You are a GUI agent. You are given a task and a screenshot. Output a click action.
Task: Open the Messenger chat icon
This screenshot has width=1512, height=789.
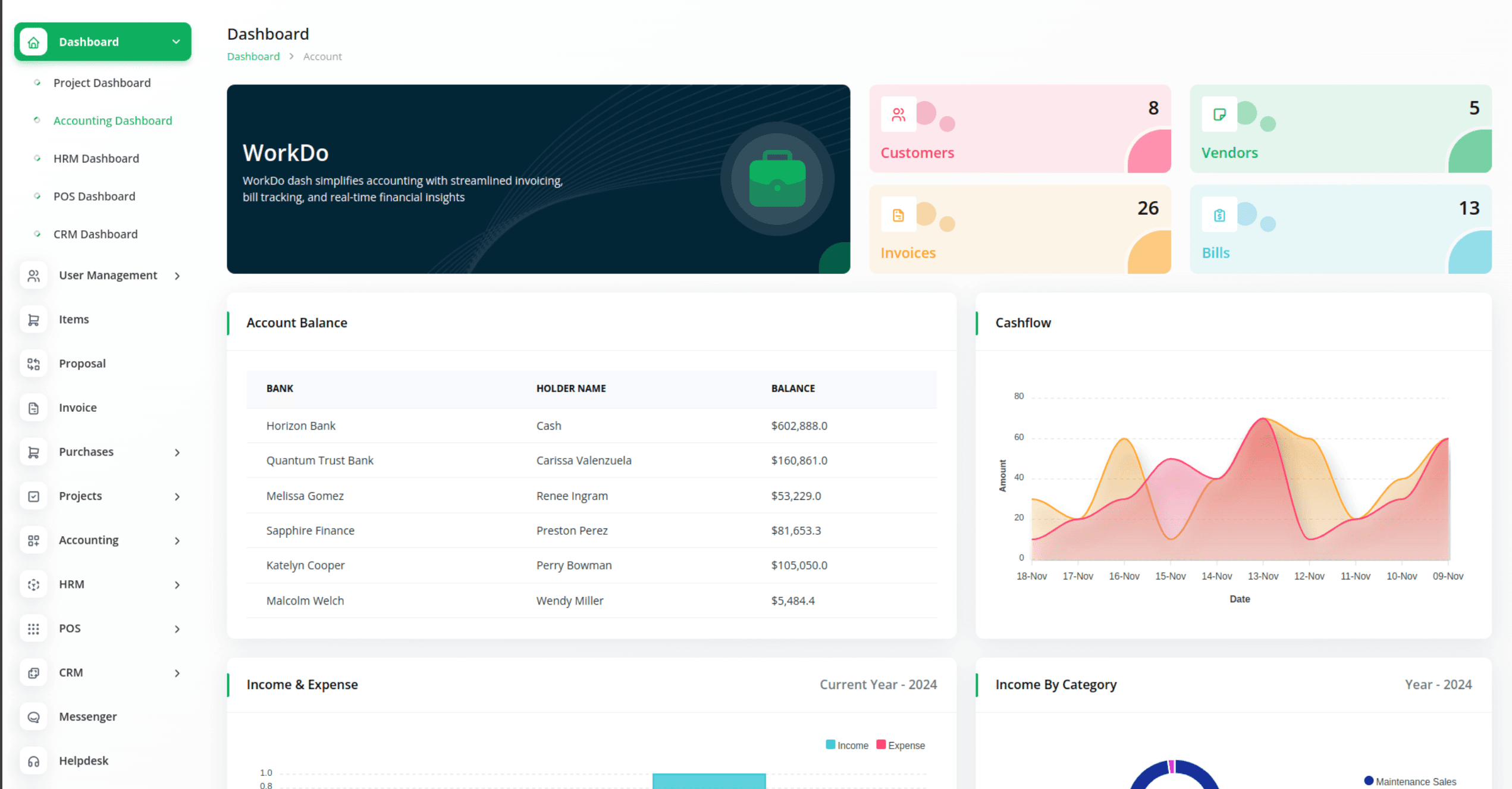tap(33, 716)
